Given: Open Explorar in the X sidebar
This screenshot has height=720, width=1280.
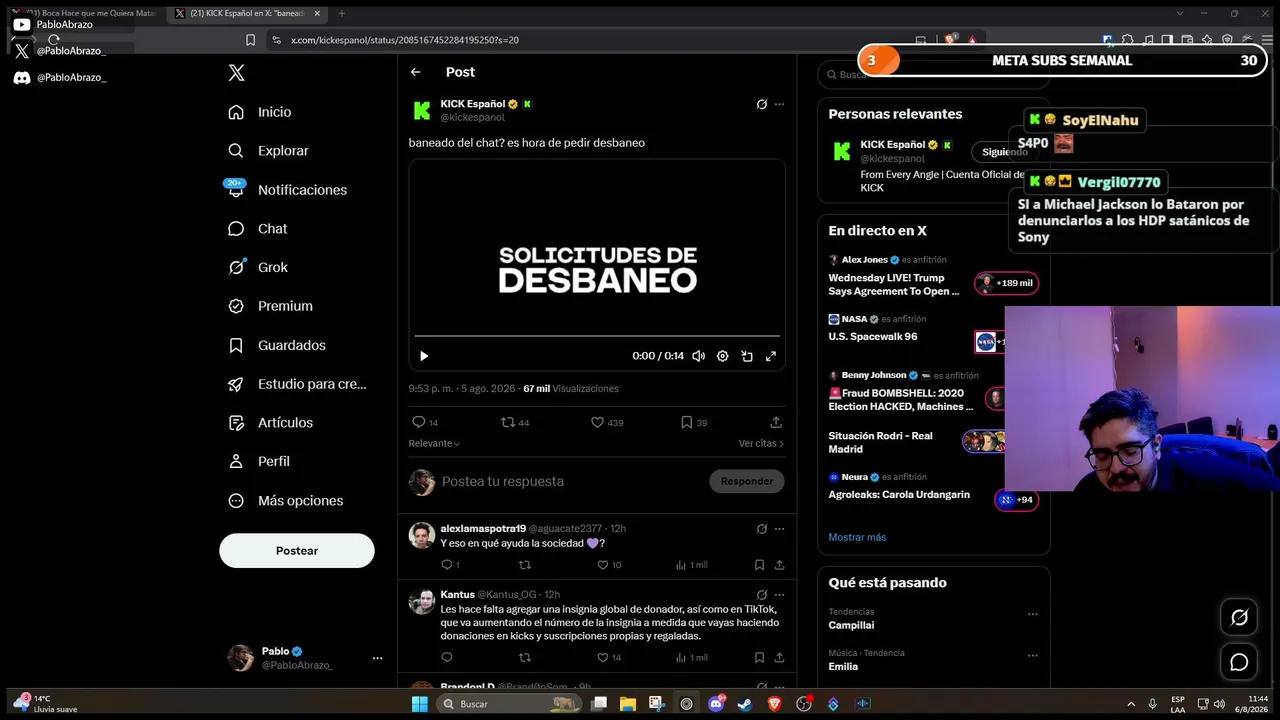Looking at the screenshot, I should pos(268,151).
